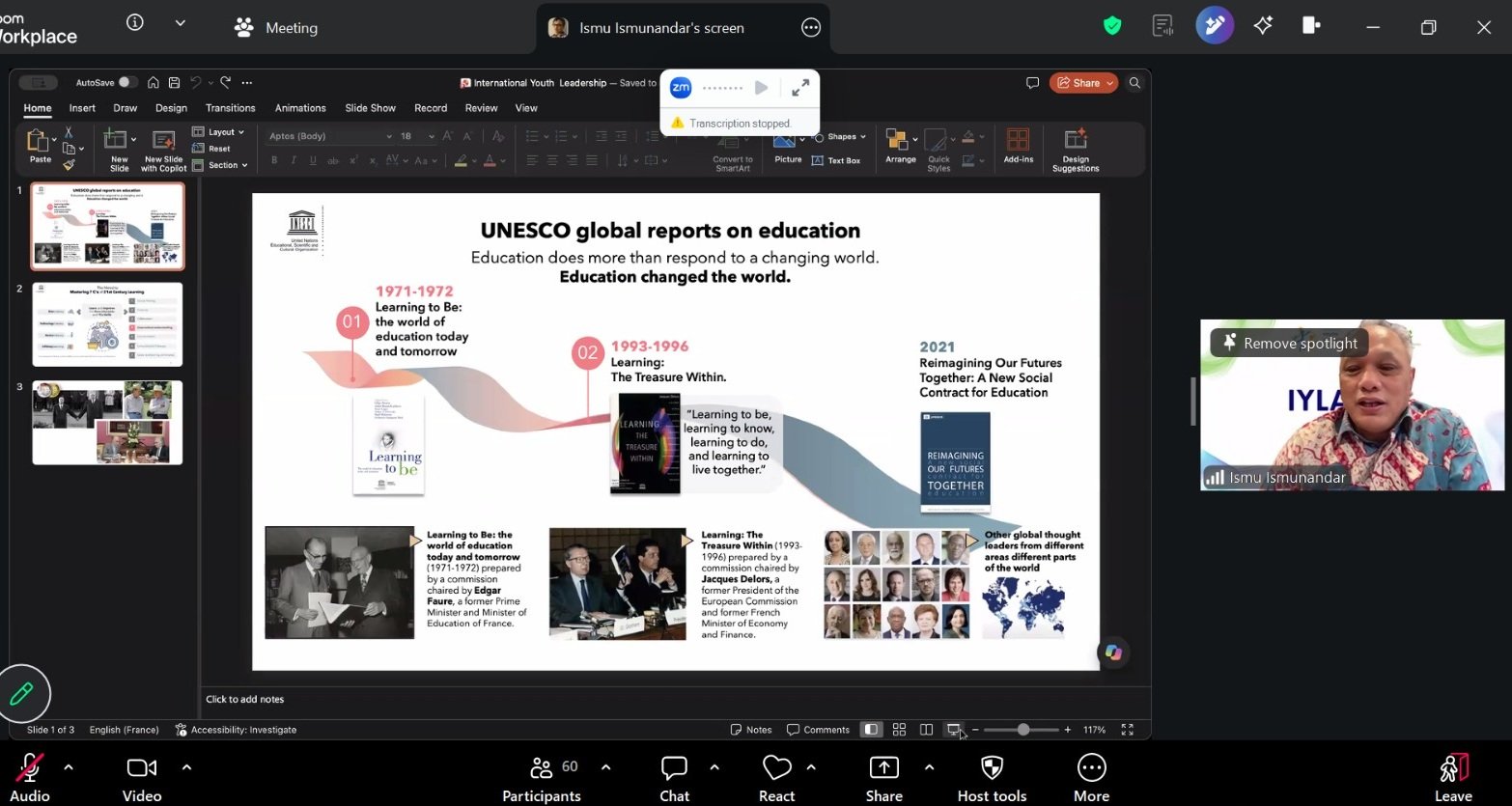This screenshot has height=806, width=1512.
Task: Open Zoom Host tools
Action: pos(992,779)
